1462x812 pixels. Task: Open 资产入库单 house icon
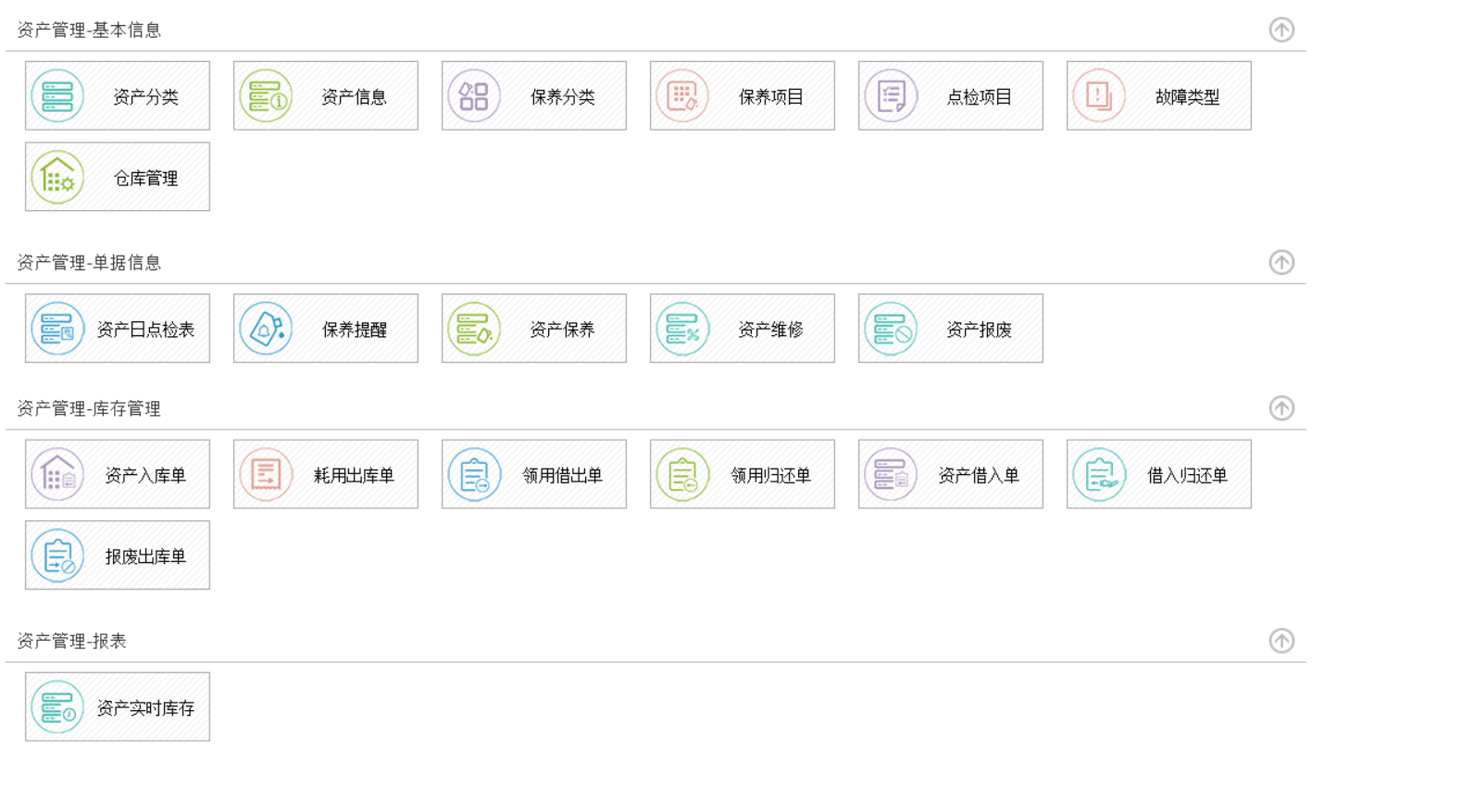coord(57,474)
